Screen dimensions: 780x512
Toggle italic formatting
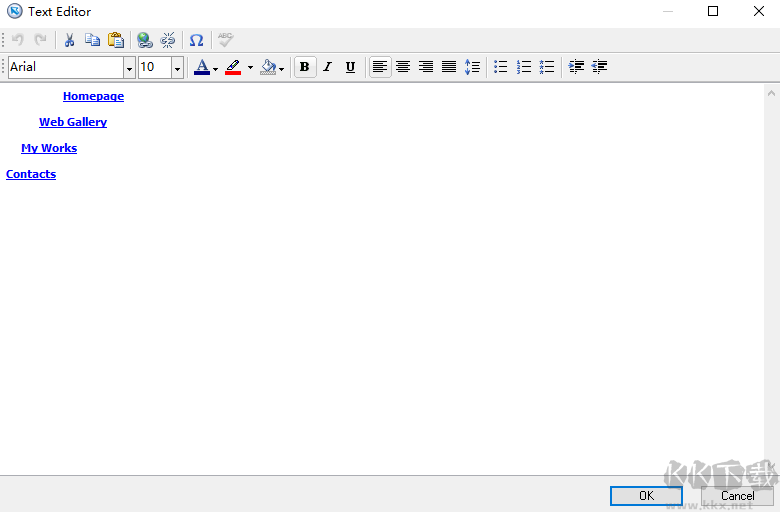pyautogui.click(x=327, y=67)
